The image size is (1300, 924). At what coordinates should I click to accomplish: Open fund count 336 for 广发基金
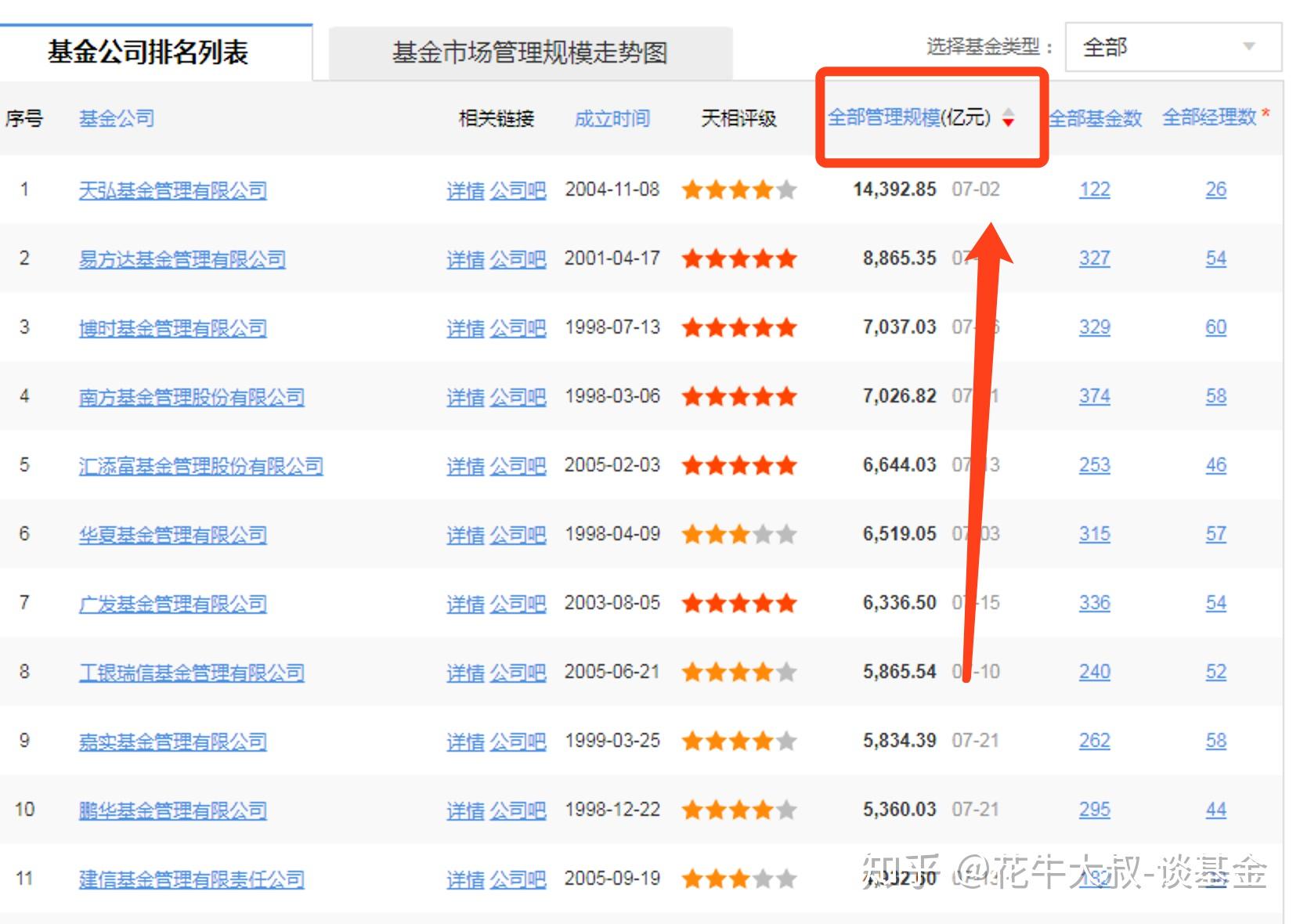coord(1095,603)
